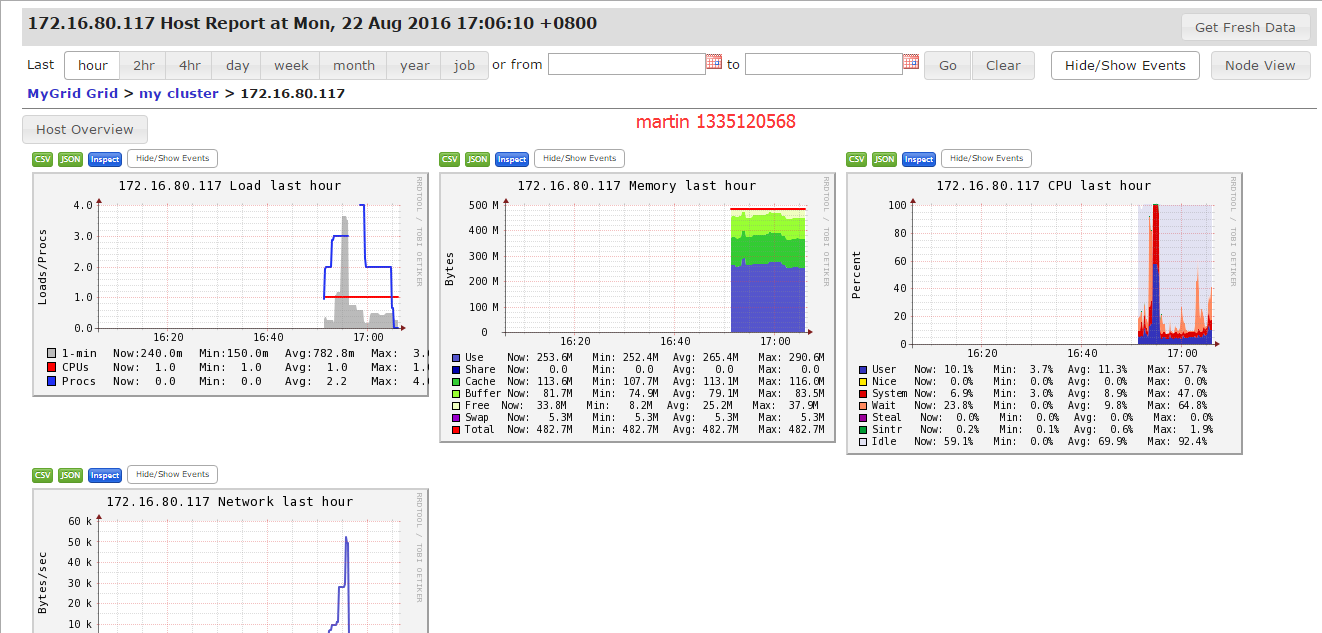Image resolution: width=1322 pixels, height=633 pixels.
Task: Click the 'from' date input field
Action: 627,64
